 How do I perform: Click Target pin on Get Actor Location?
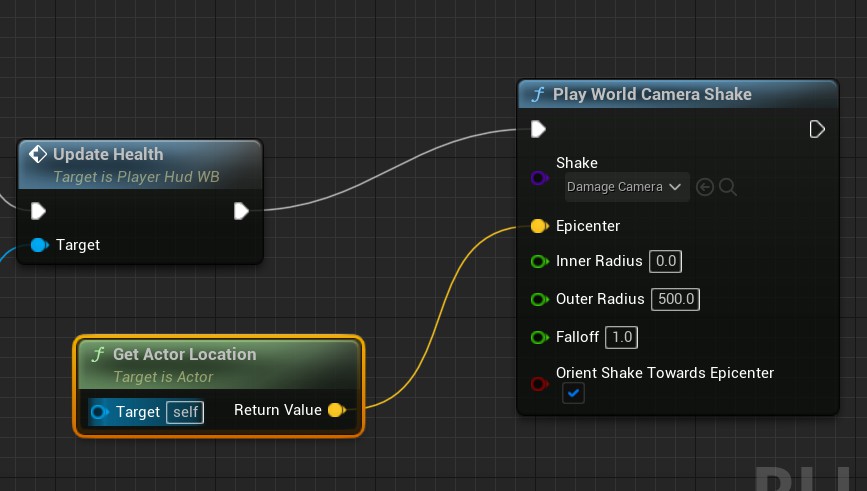tap(100, 412)
